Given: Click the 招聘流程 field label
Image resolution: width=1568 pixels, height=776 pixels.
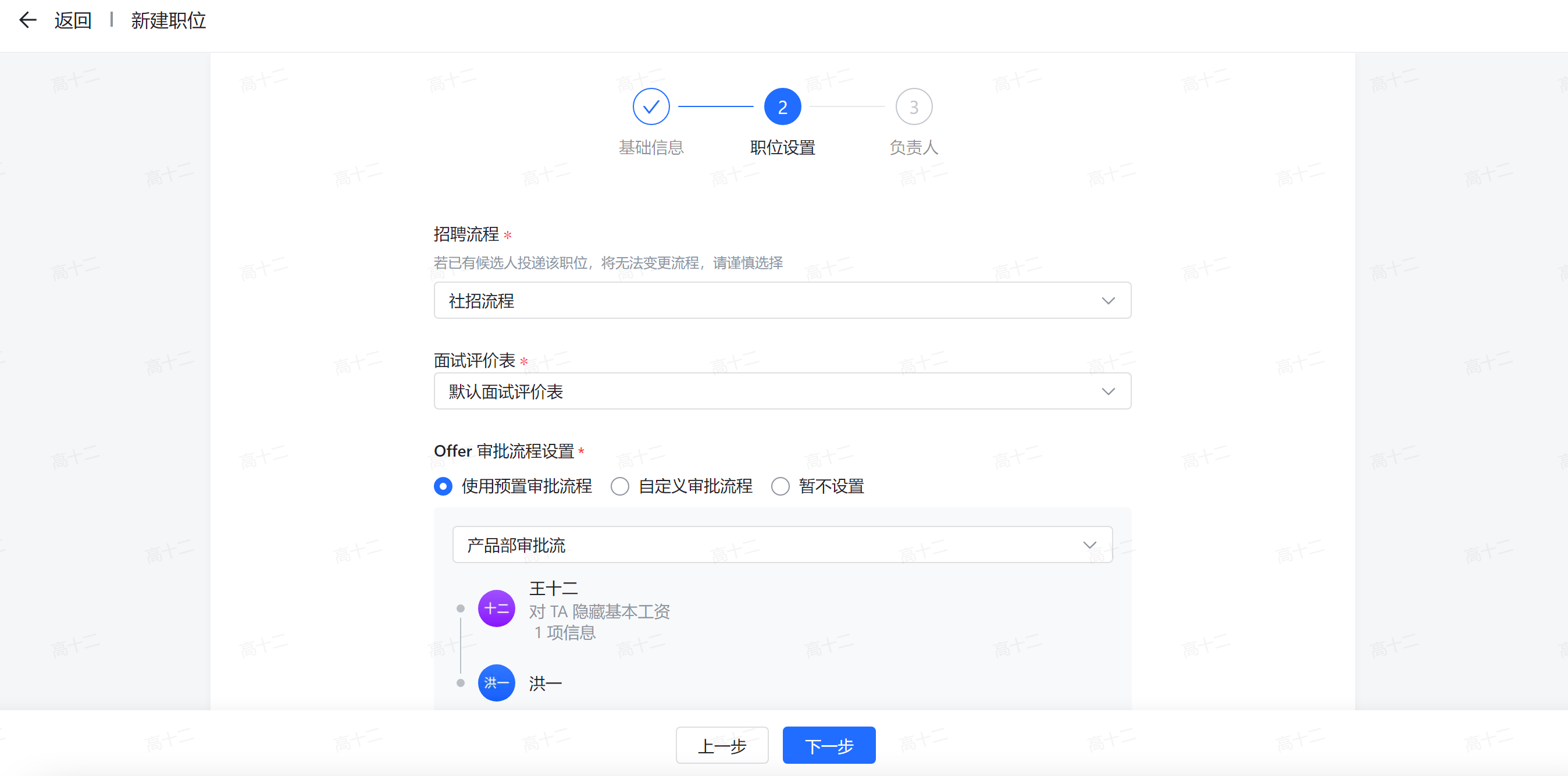Looking at the screenshot, I should click(466, 234).
